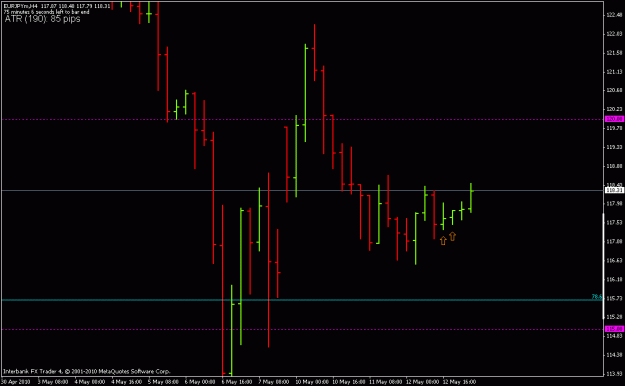Click the 116.18 value on price scale
The width and height of the screenshot is (625, 386).
[614, 279]
